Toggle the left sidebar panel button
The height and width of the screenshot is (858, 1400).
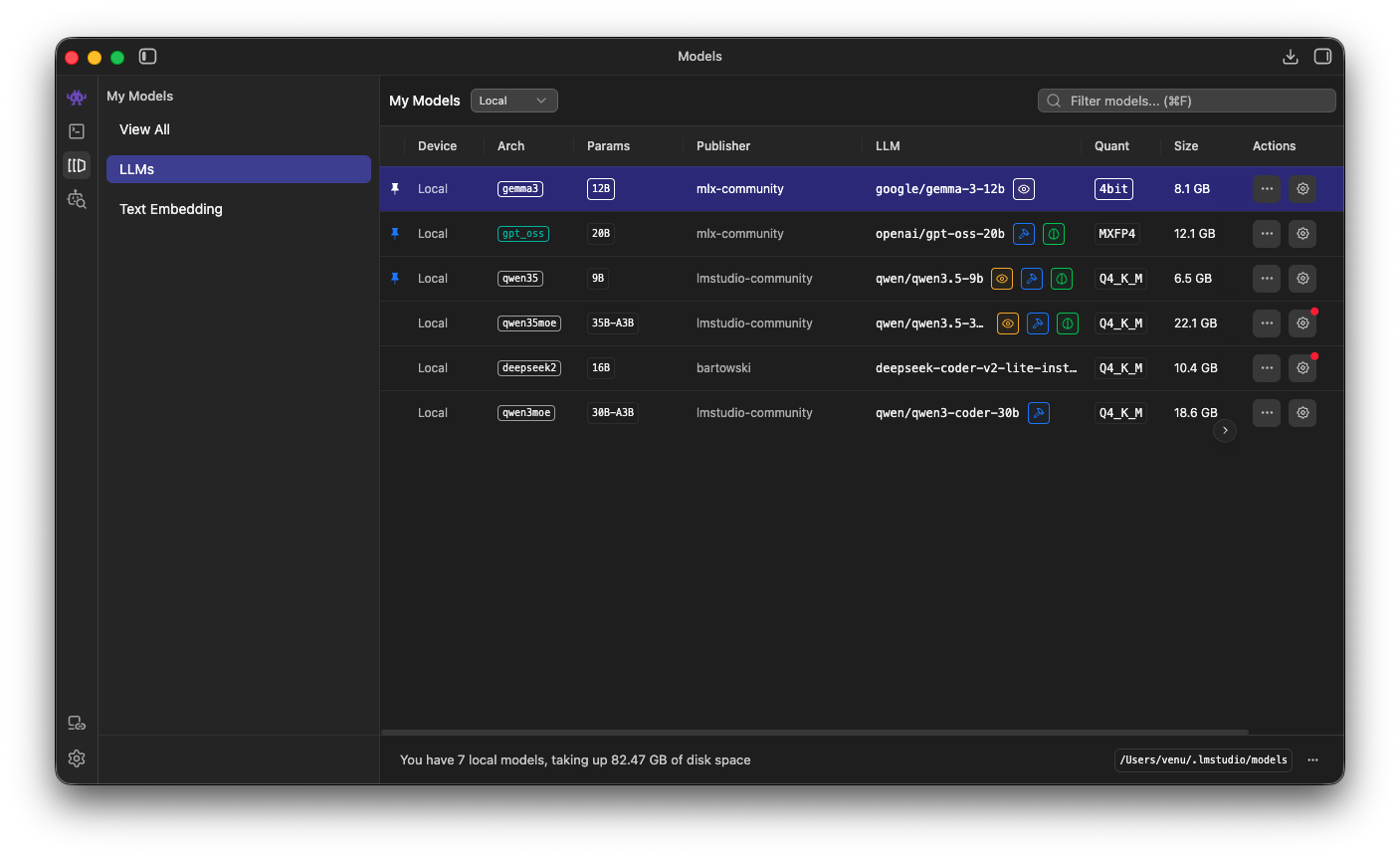tap(148, 57)
